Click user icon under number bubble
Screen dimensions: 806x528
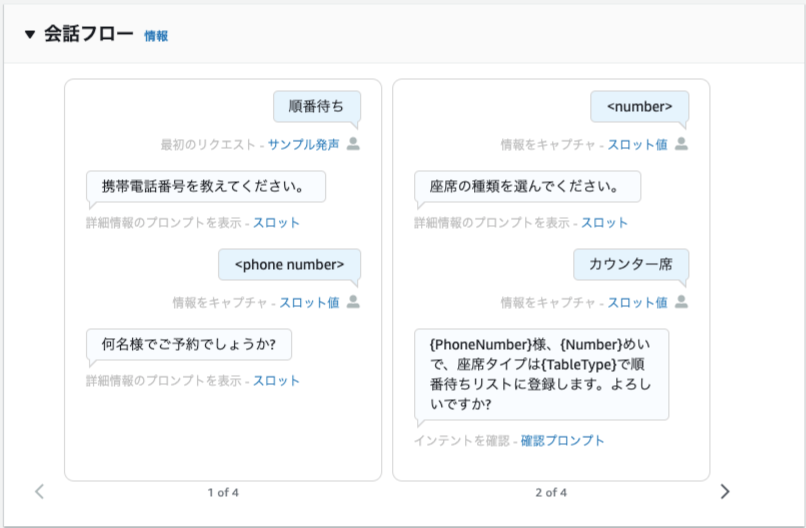tap(681, 144)
